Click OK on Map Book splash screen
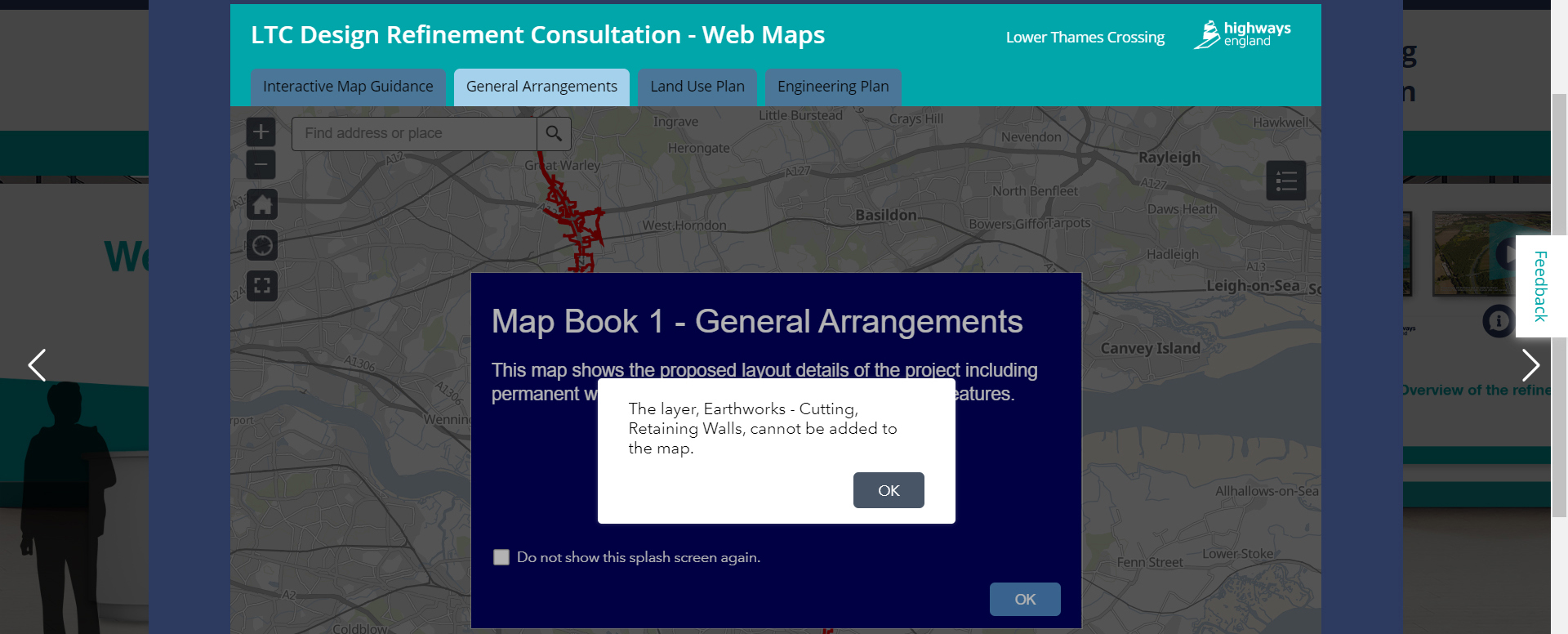Viewport: 1568px width, 634px height. click(x=1025, y=600)
